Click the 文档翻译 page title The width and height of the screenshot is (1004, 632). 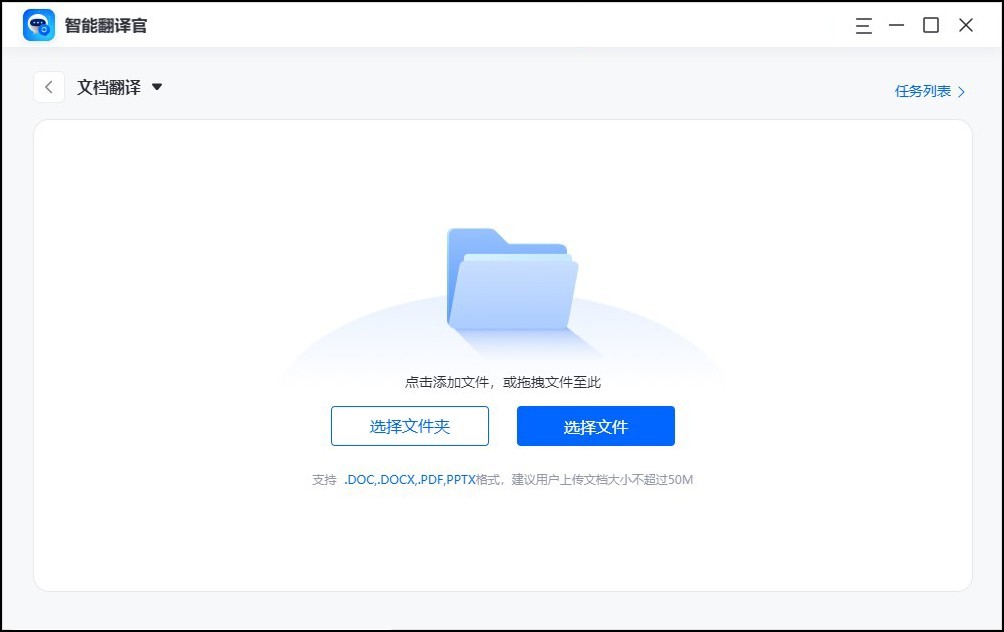click(x=112, y=87)
